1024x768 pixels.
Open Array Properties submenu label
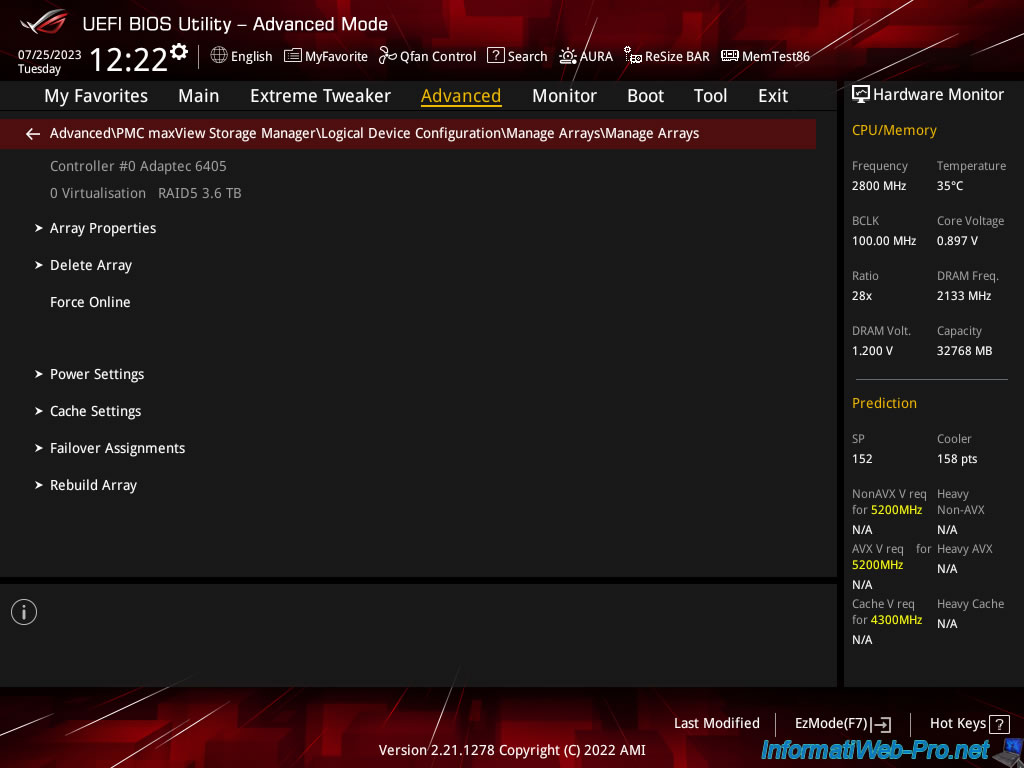(103, 229)
